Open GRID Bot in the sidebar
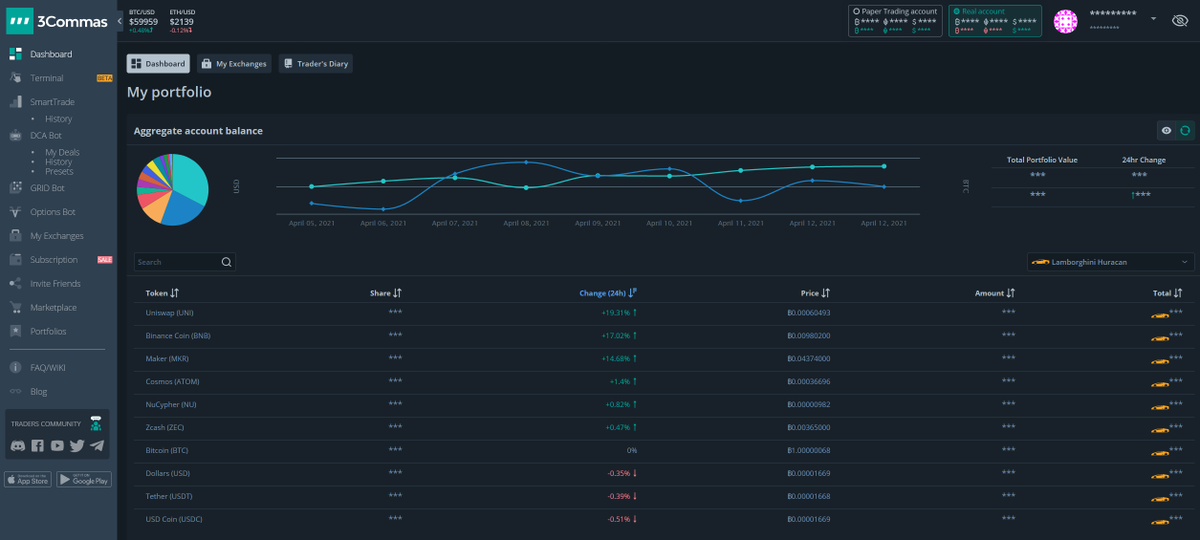The image size is (1200, 540). 47,188
